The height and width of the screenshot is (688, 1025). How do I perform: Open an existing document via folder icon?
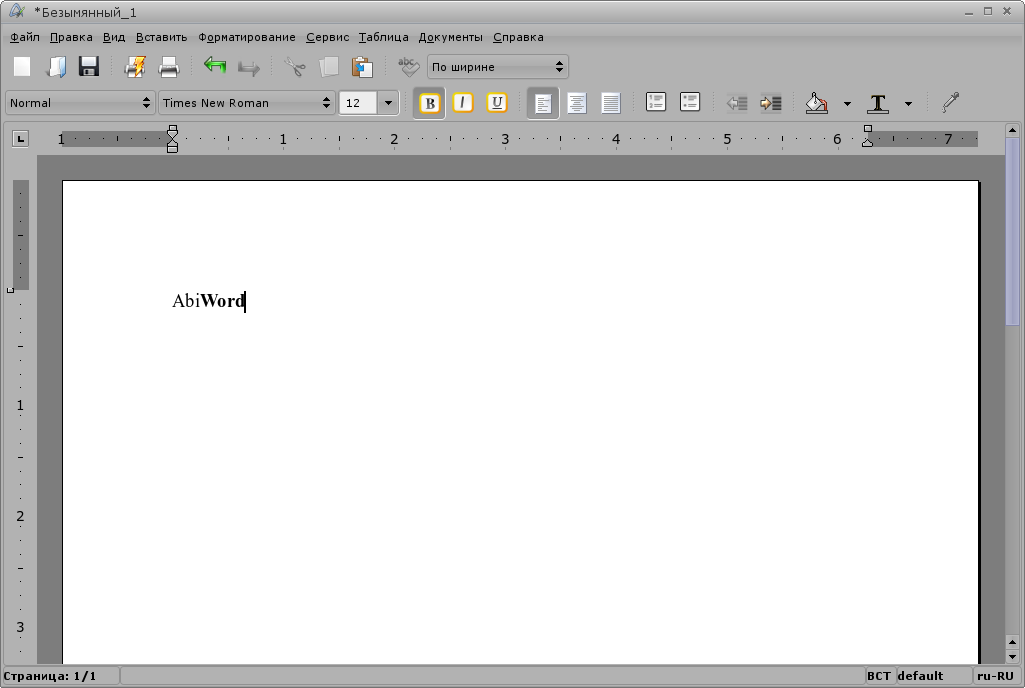pos(56,67)
